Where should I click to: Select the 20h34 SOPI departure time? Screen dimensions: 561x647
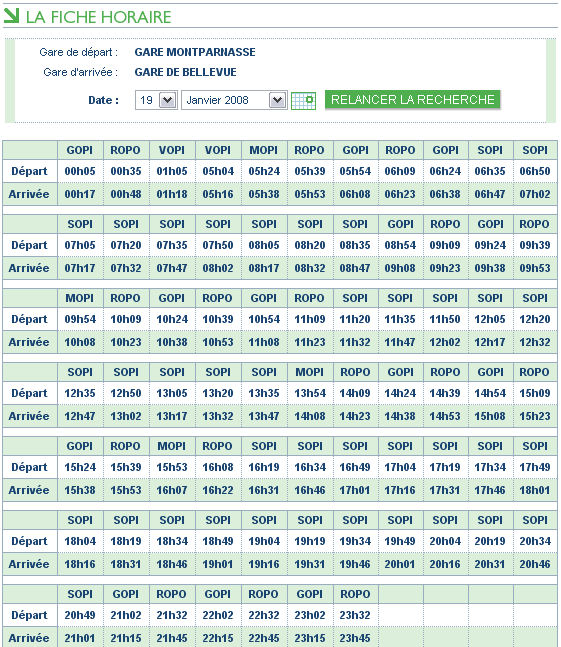535,541
